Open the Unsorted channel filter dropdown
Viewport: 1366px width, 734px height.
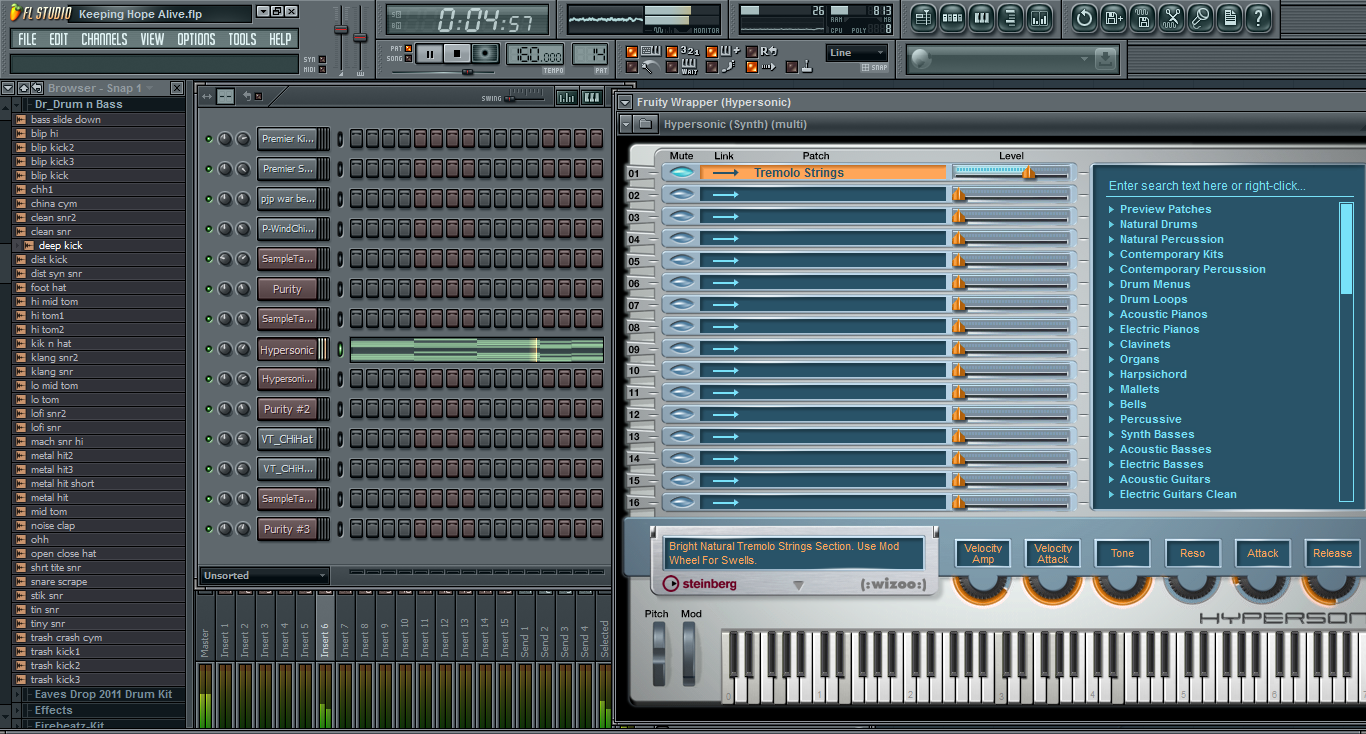(x=264, y=576)
